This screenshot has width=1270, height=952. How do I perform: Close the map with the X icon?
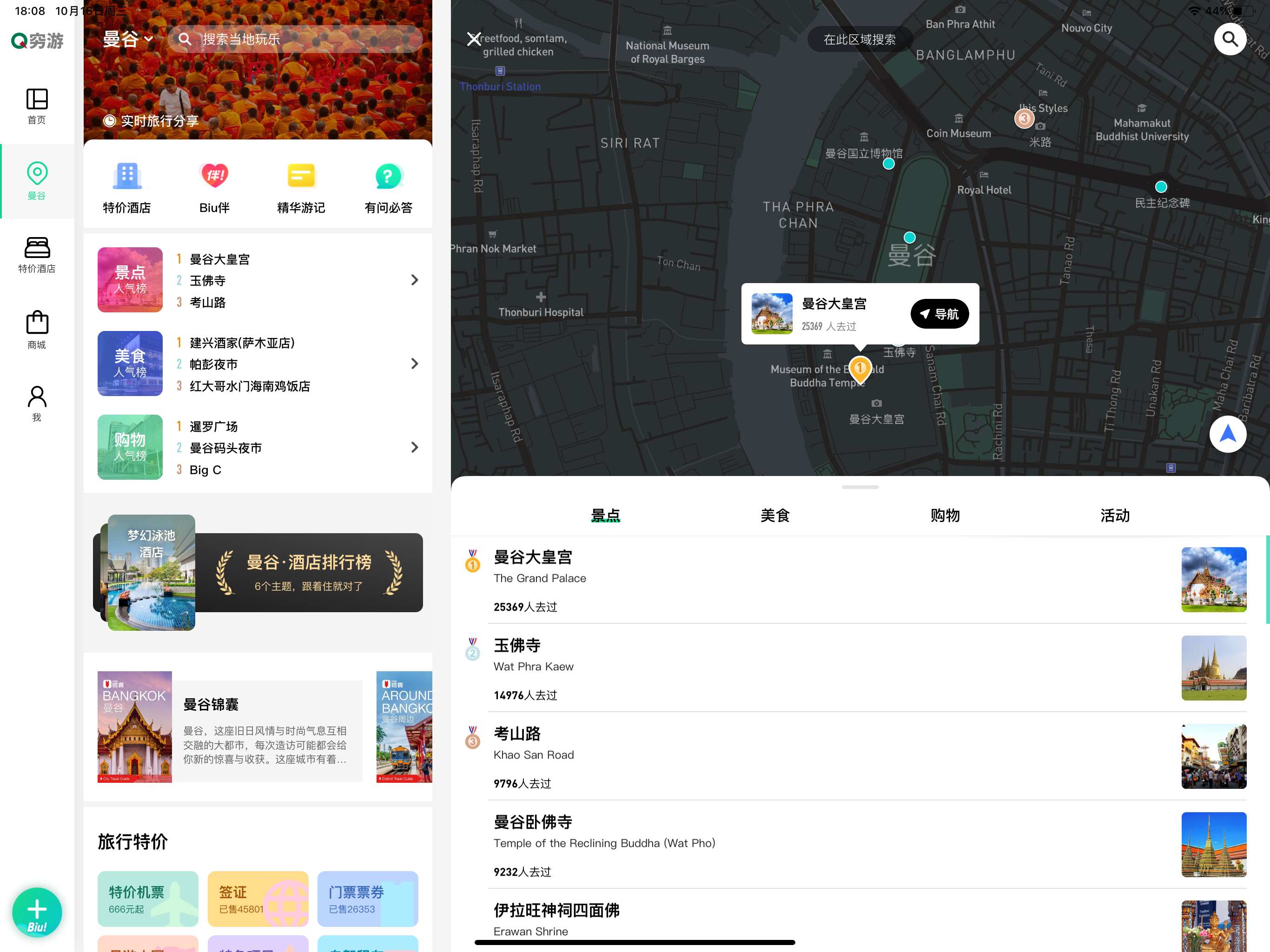click(474, 39)
